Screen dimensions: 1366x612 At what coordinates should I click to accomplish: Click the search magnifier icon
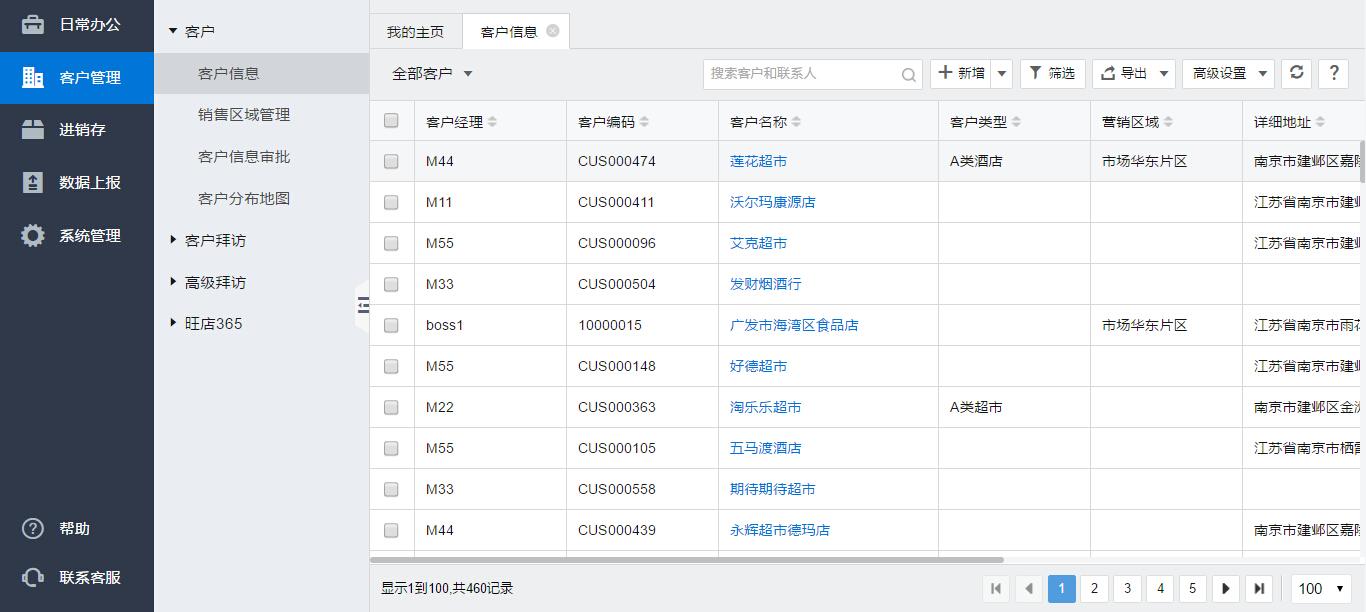[x=908, y=74]
